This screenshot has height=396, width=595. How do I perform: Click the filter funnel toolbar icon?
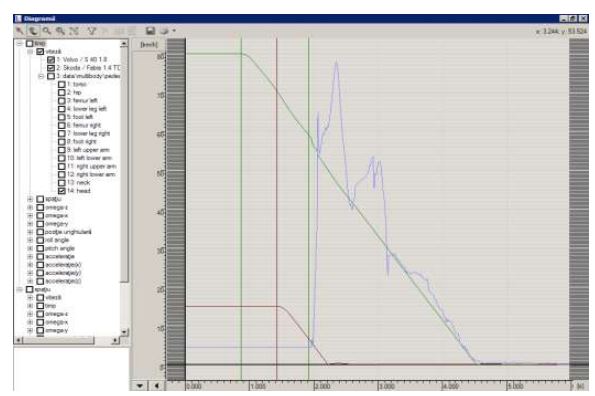coord(92,31)
